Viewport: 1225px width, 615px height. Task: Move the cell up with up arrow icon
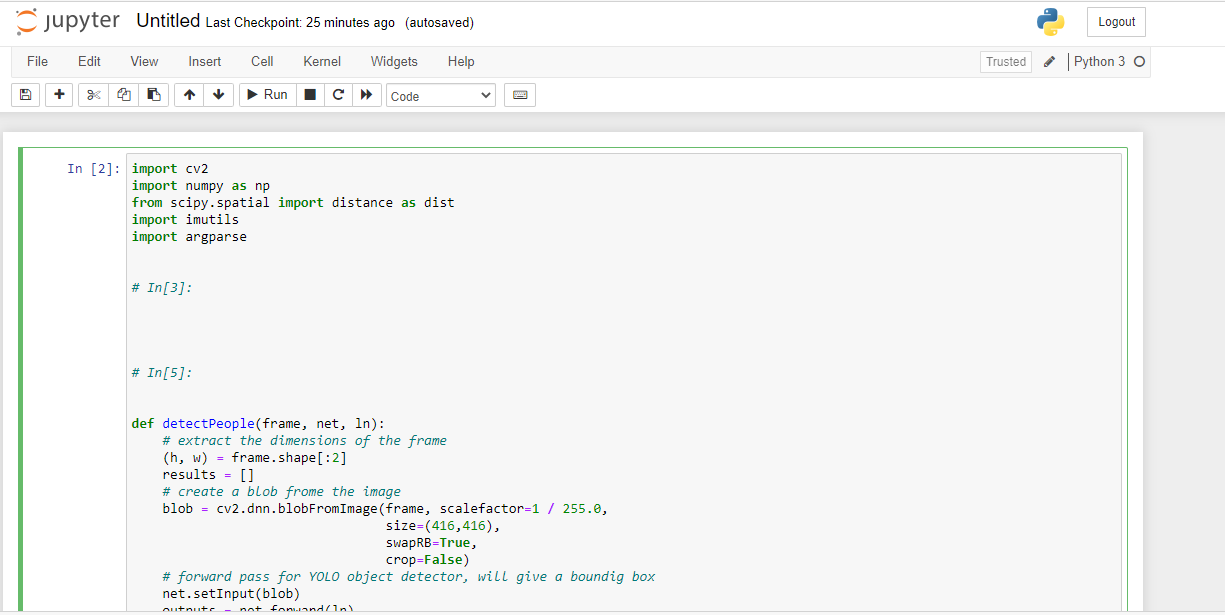(189, 94)
